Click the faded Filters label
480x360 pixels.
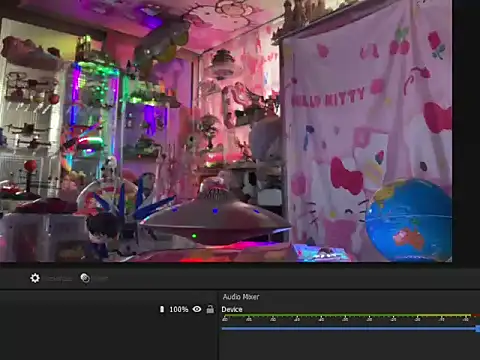click(x=100, y=278)
